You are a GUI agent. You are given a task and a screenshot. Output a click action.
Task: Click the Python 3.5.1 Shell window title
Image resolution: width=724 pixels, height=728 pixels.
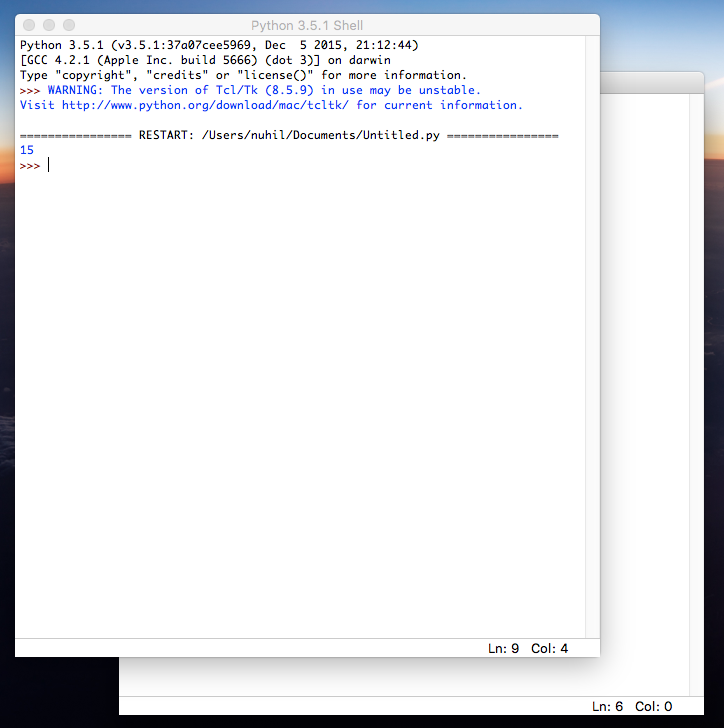tap(307, 26)
